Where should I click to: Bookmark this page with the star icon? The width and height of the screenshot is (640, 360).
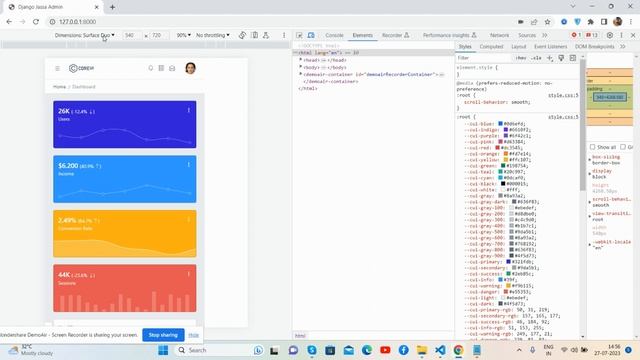(x=547, y=22)
